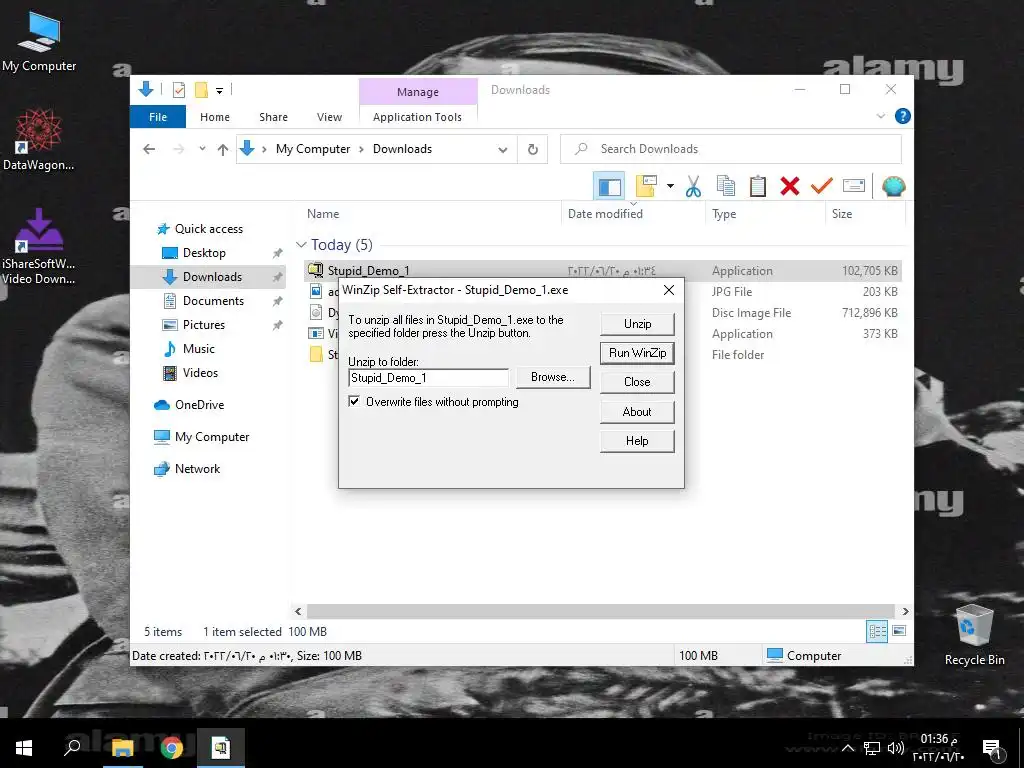Switch to details view icon in status bar
The height and width of the screenshot is (768, 1024).
[877, 632]
